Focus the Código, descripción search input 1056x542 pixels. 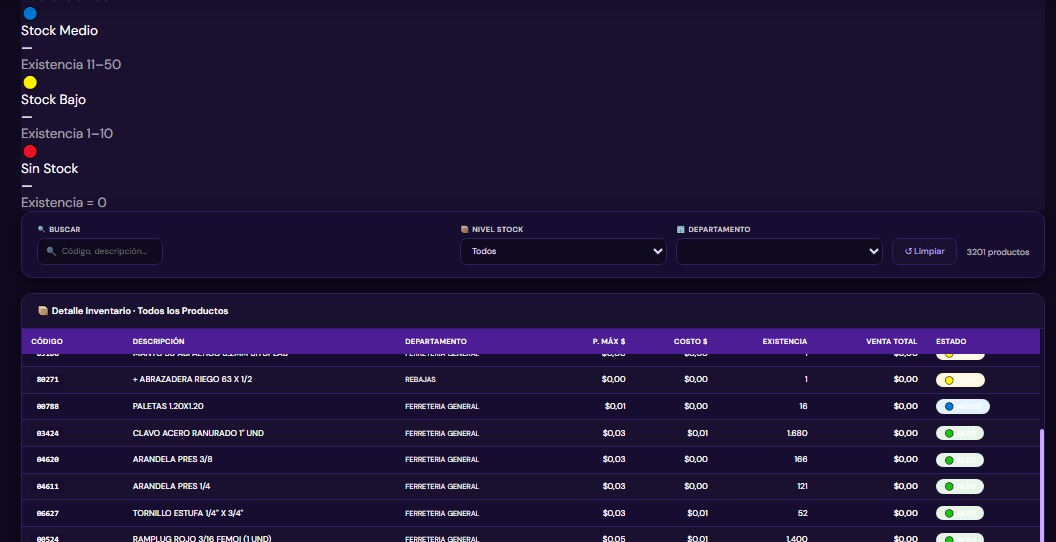100,251
